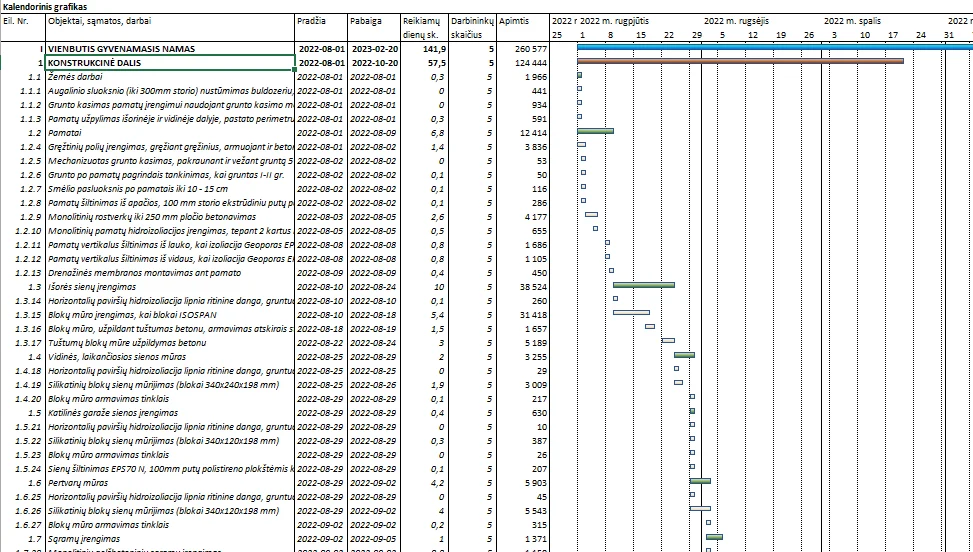Select the '2022 m. rugsėjis' month header
Screen dimensions: 973x552
(736, 20)
